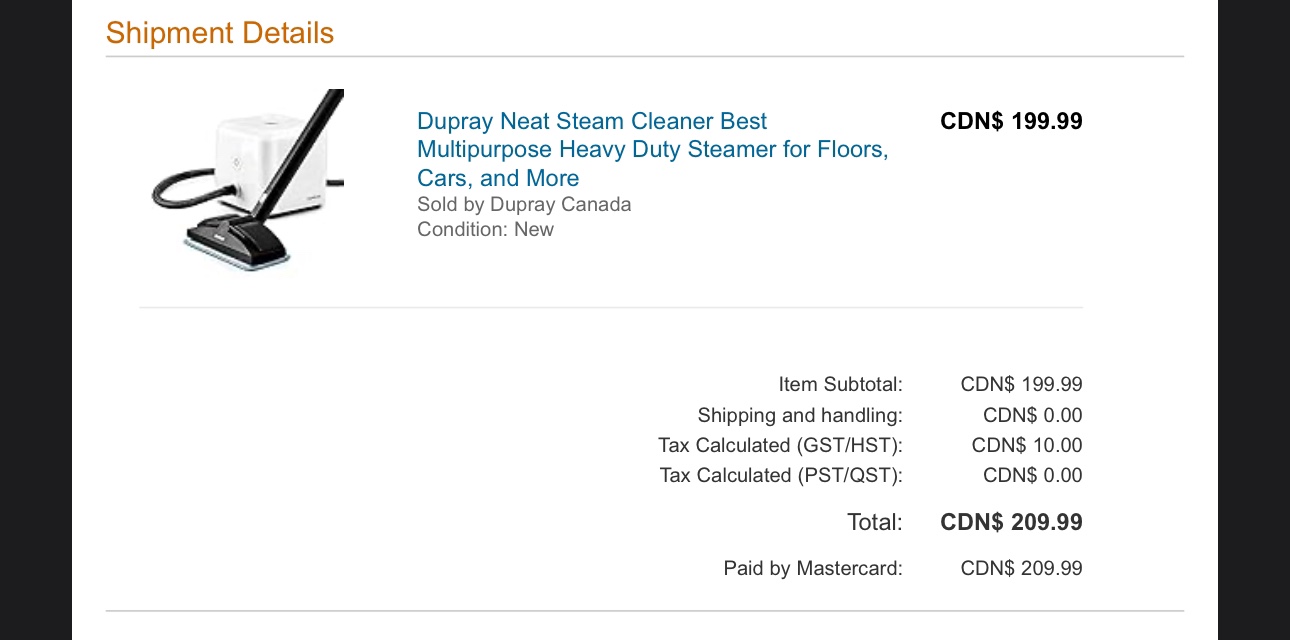1290x640 pixels.
Task: Select the Item Subtotal label
Action: 841,384
